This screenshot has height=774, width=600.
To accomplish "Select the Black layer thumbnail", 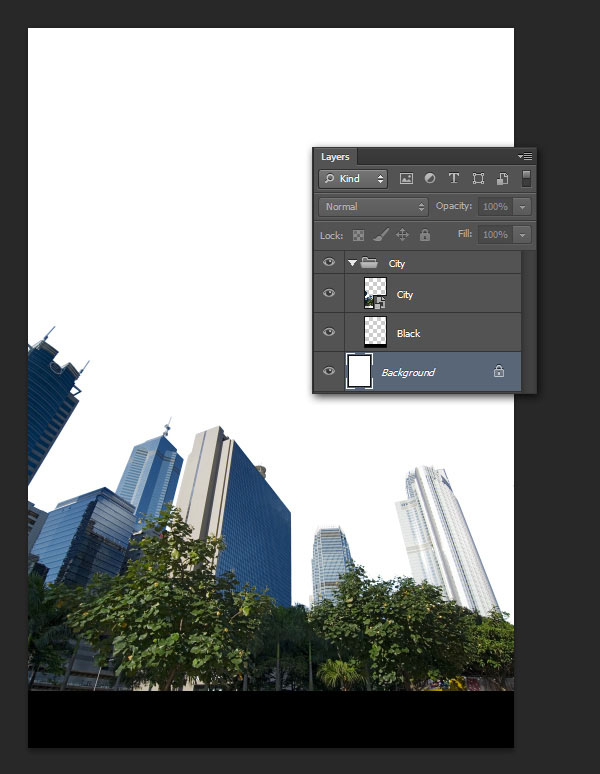I will 375,332.
